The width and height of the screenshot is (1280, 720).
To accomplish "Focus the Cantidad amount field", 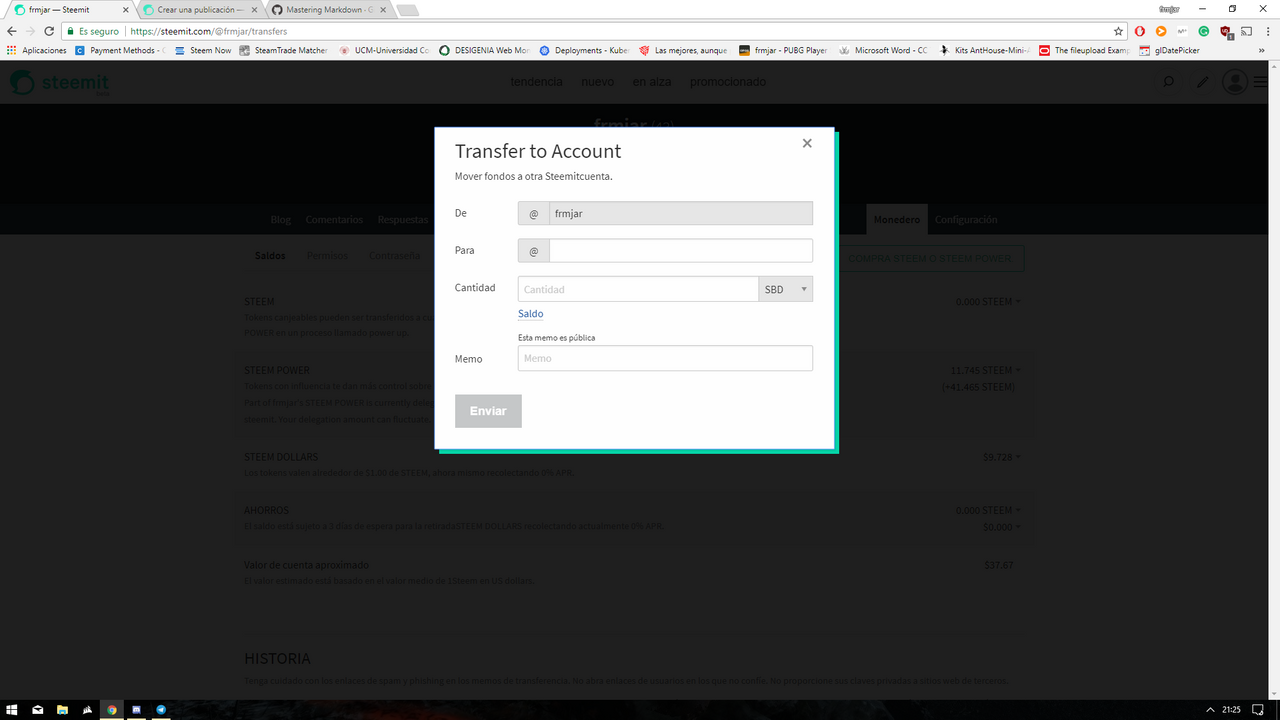I will point(638,289).
